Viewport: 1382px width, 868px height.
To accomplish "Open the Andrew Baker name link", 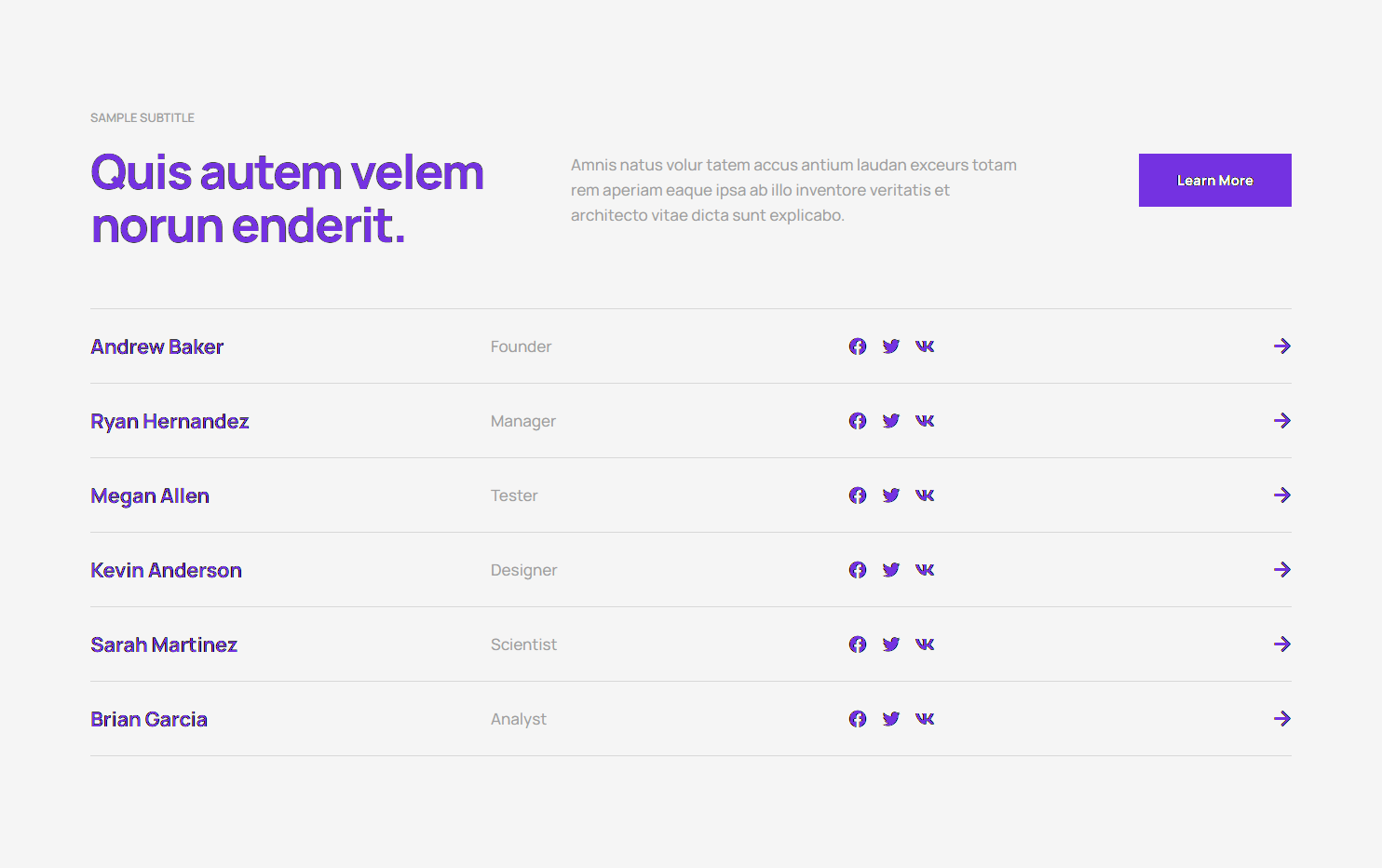I will 157,346.
